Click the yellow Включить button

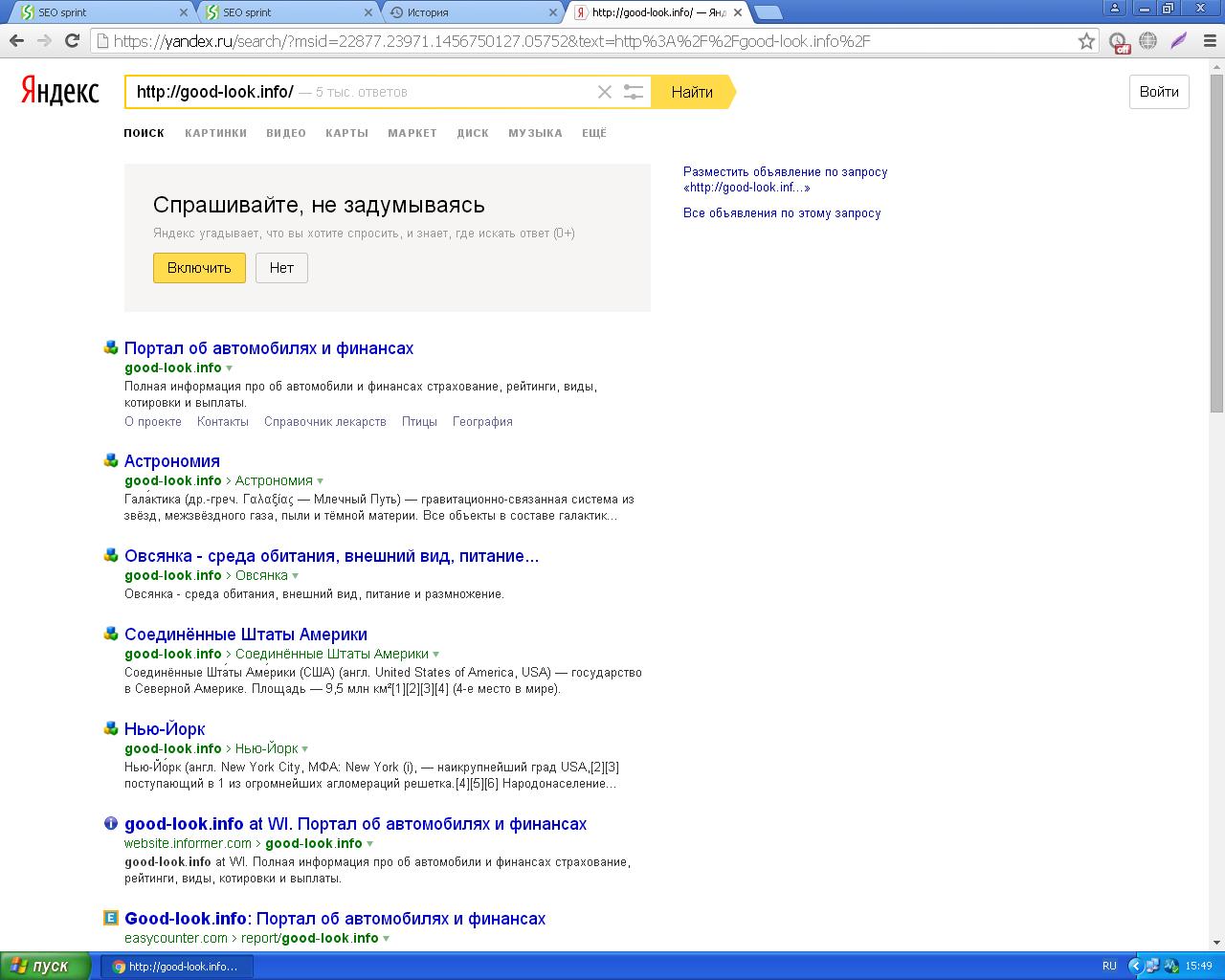click(199, 268)
